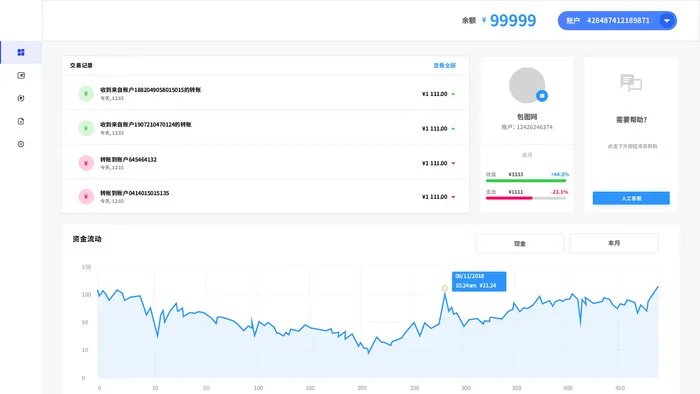The height and width of the screenshot is (394, 700).
Task: Open the document icon in the sidebar
Action: [x=21, y=121]
